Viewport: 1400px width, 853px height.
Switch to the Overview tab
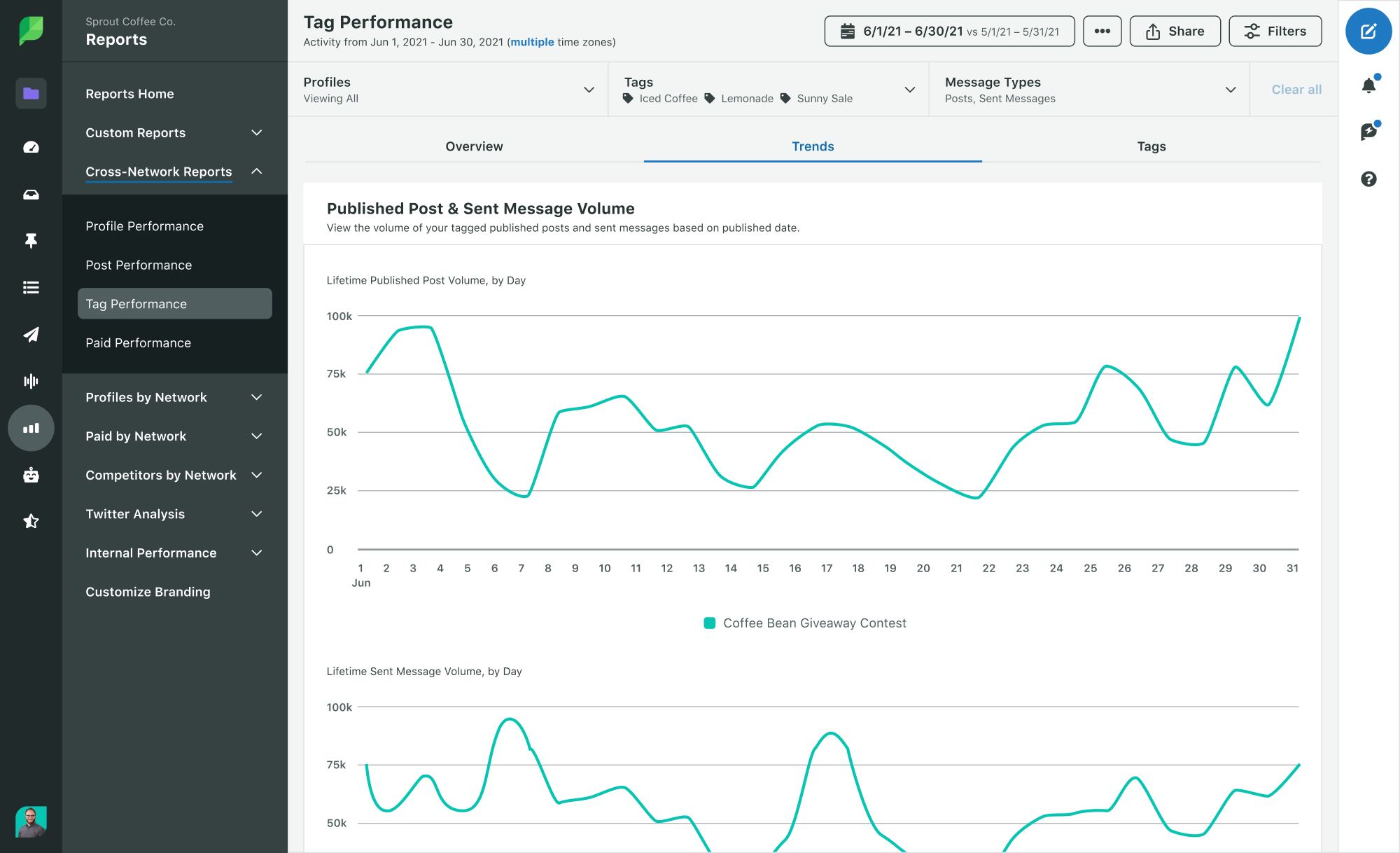point(475,146)
